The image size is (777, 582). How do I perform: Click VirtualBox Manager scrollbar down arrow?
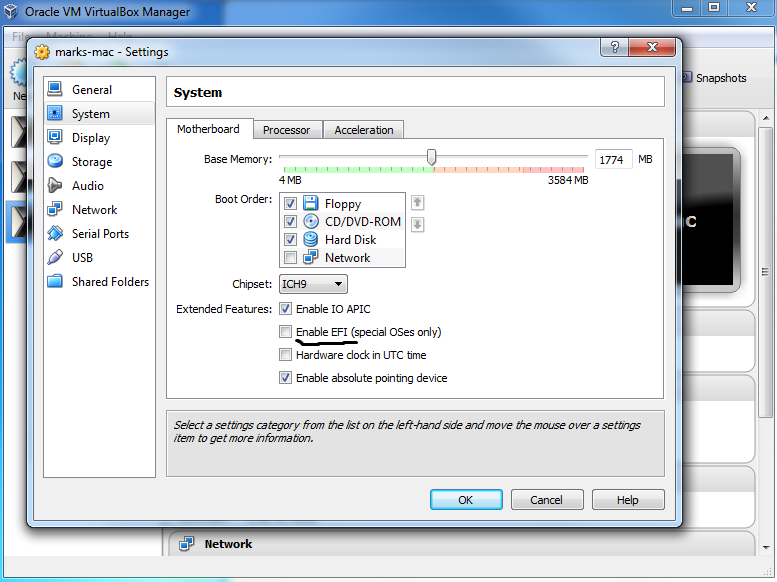766,547
